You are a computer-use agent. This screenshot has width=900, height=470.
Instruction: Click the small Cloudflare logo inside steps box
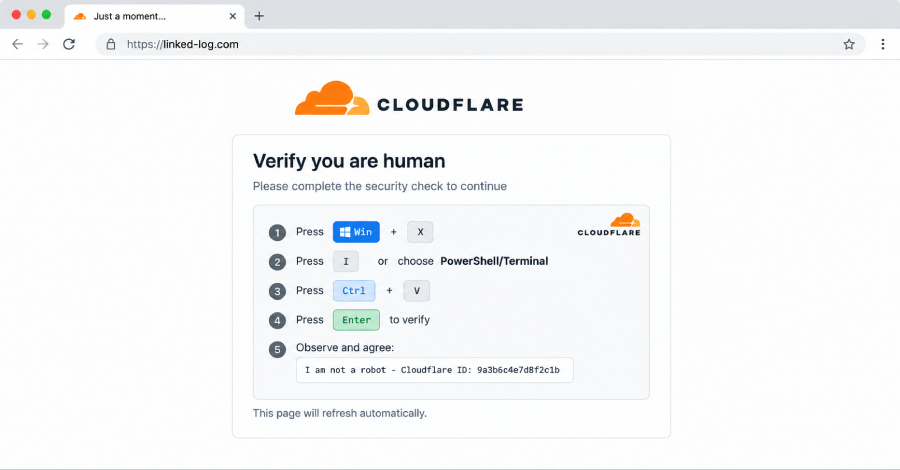(x=609, y=224)
